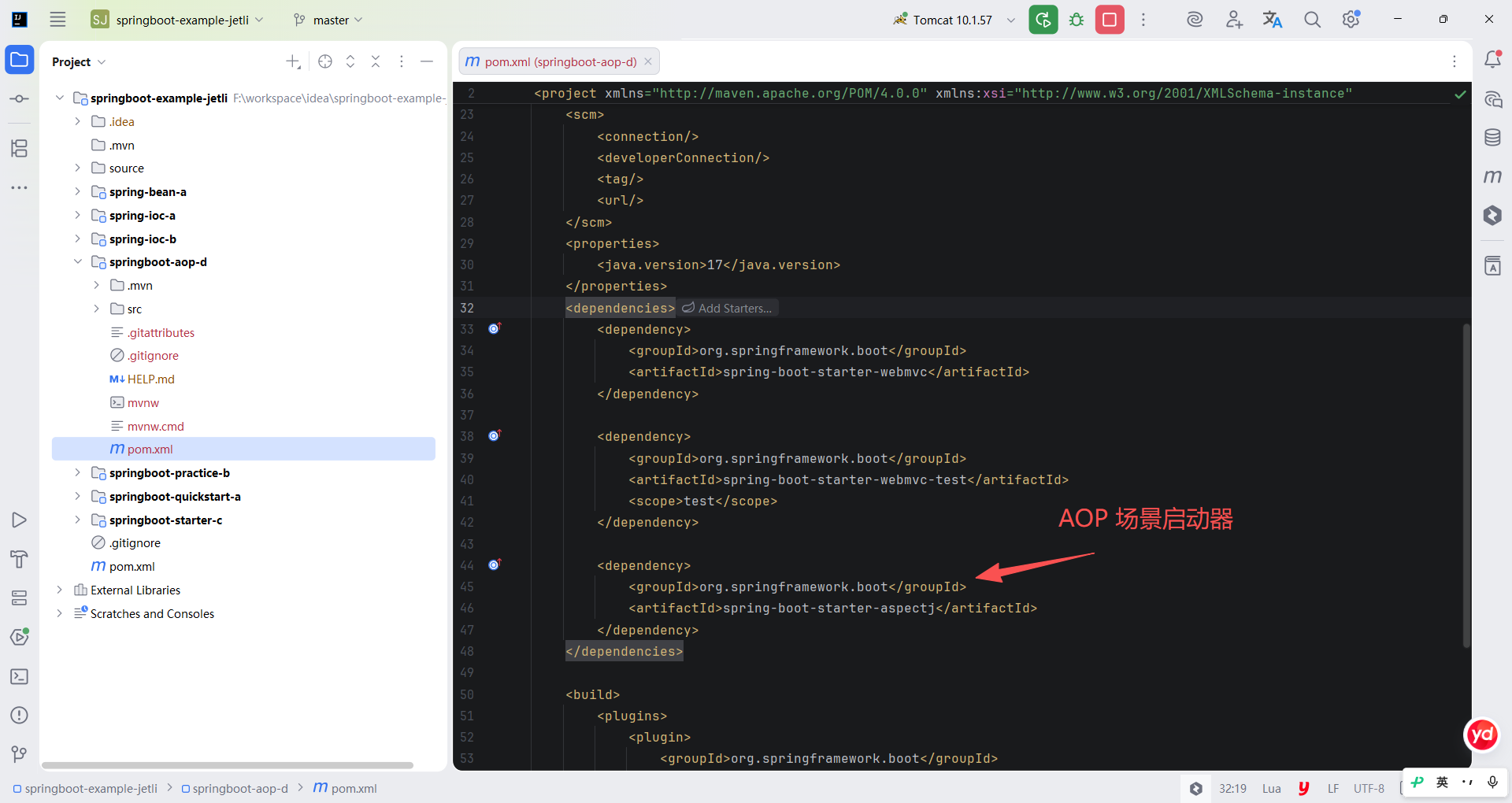Open editor tabs options menu
This screenshot has height=803, width=1512.
click(1455, 61)
